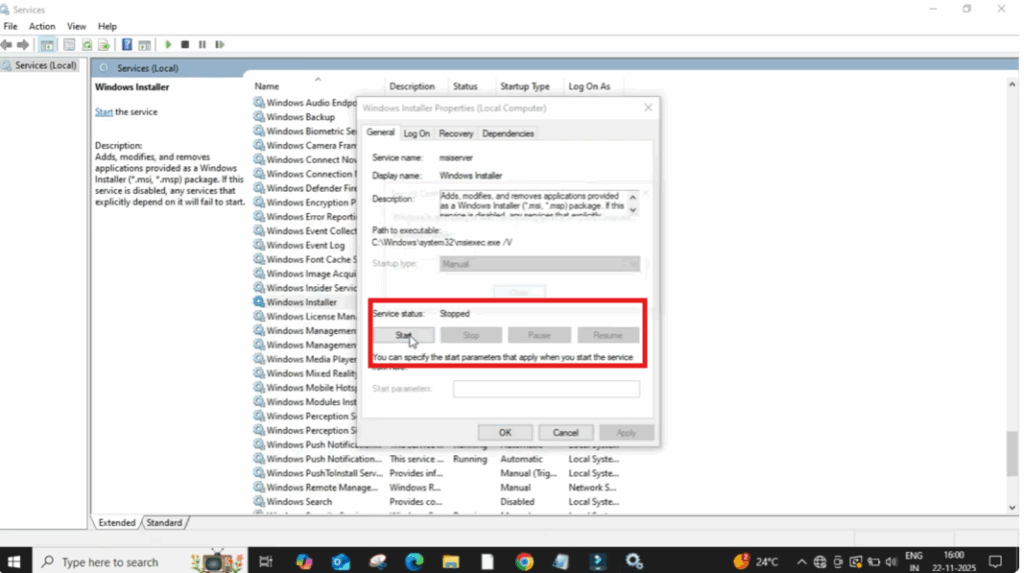Select the Windows Installer service row
The height and width of the screenshot is (573, 1024).
pyautogui.click(x=301, y=302)
